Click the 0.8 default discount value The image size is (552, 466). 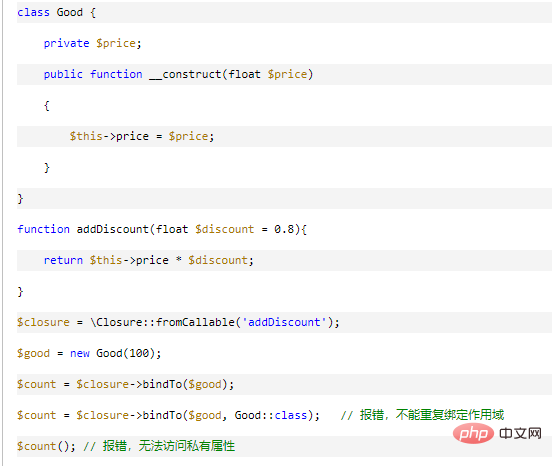pos(284,229)
